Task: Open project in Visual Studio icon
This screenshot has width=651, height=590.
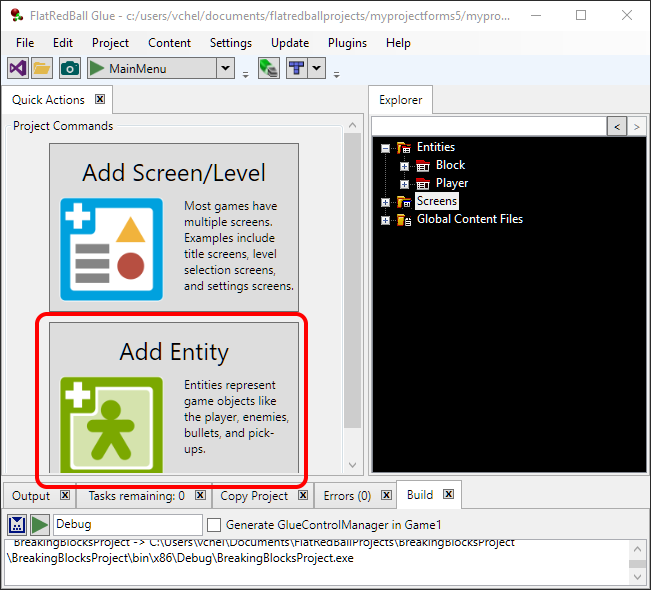Action: 17,68
